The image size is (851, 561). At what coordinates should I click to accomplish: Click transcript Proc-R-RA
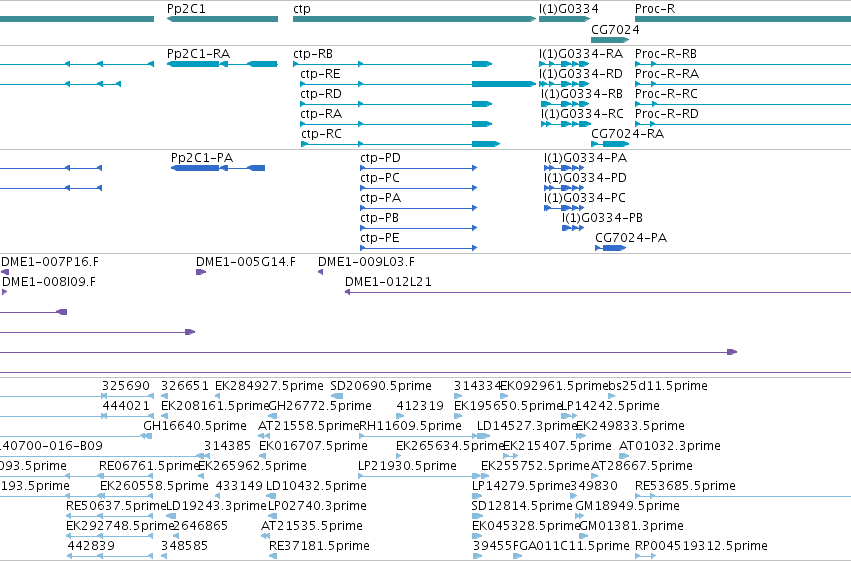(x=667, y=74)
